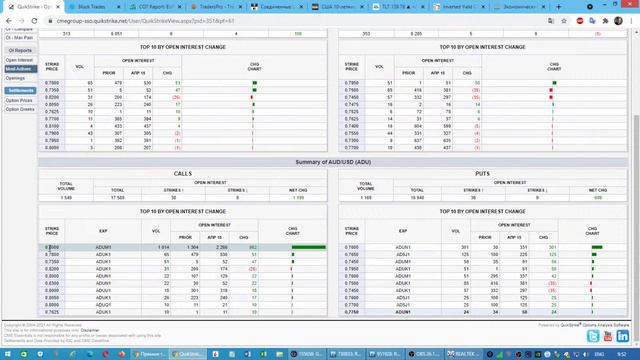Close the Block Trades tab
This screenshot has width=640, height=360.
pos(119,7)
